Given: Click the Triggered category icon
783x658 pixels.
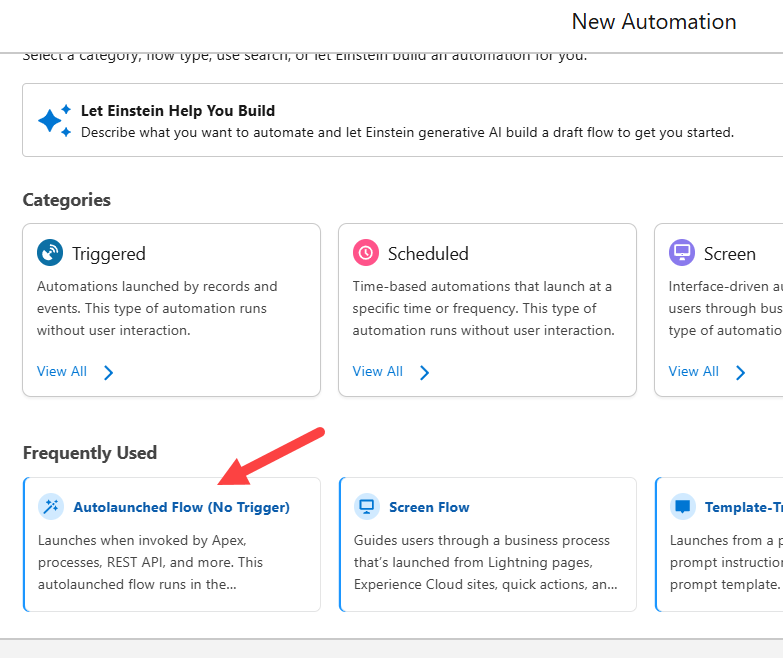Looking at the screenshot, I should pos(50,253).
